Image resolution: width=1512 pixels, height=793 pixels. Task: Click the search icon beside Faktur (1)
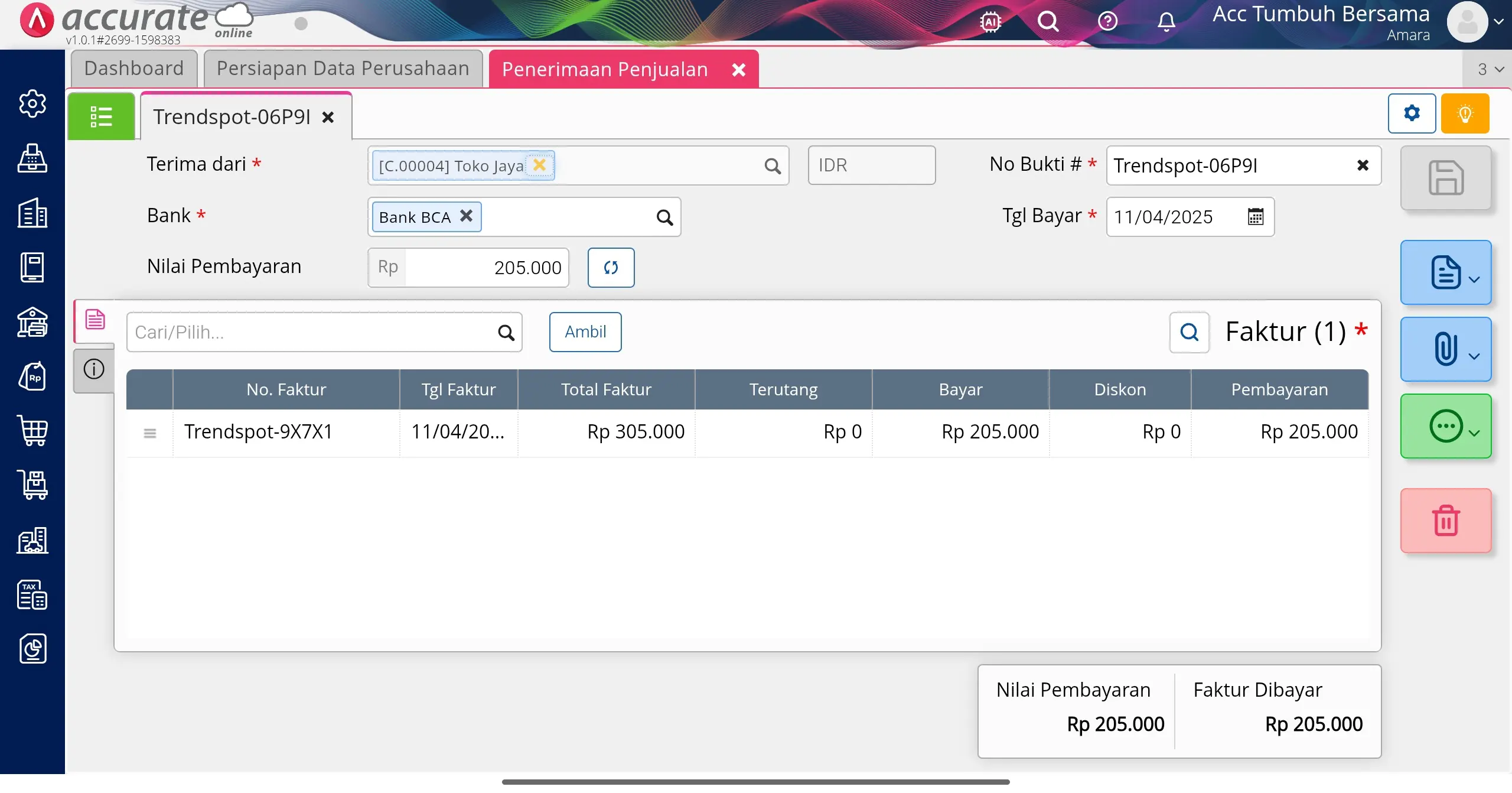coord(1189,332)
